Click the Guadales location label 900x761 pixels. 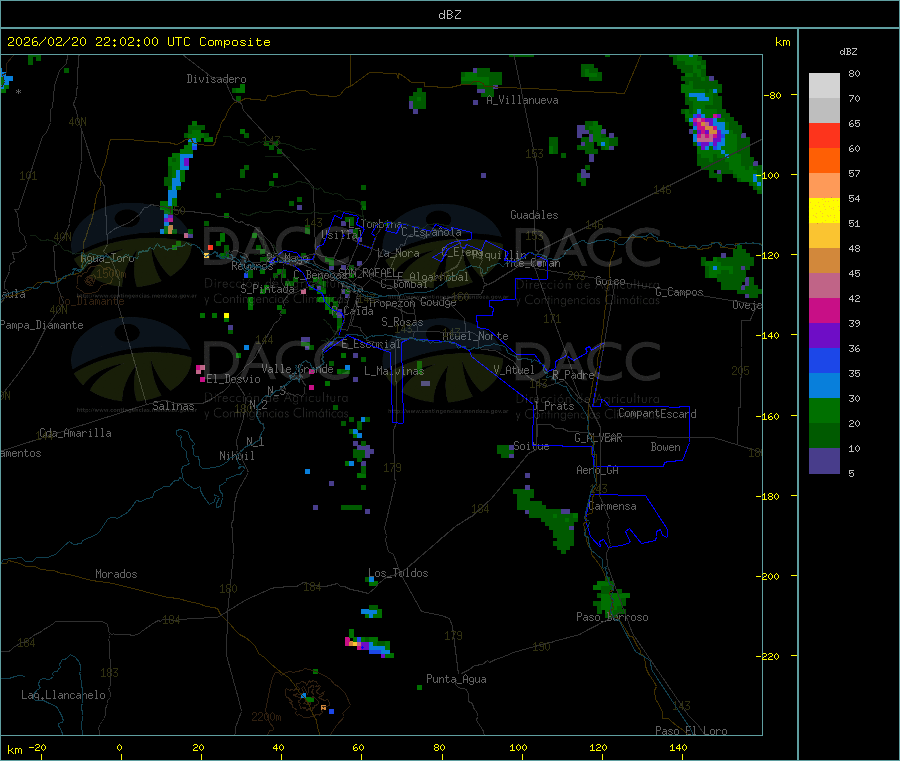[x=534, y=215]
